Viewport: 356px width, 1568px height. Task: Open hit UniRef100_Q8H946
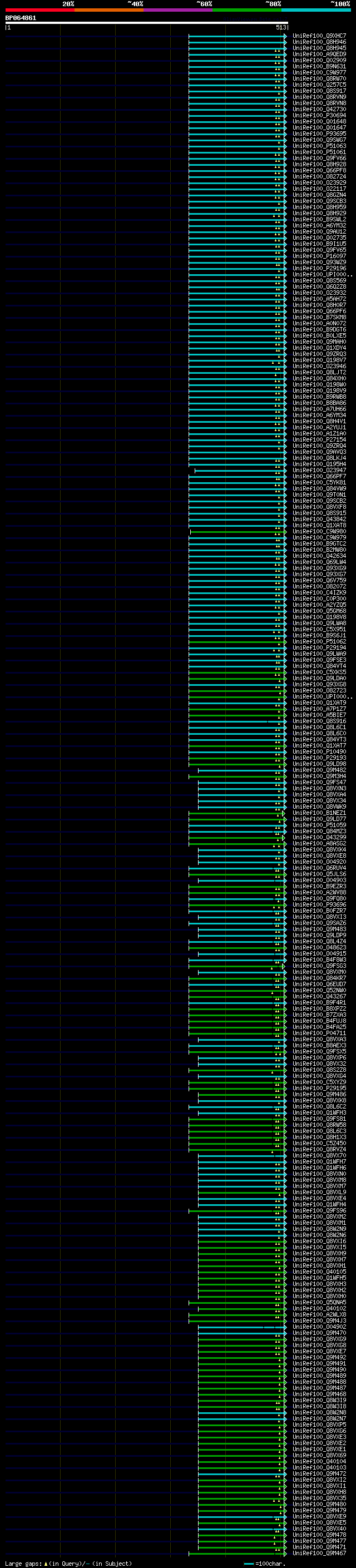click(319, 42)
